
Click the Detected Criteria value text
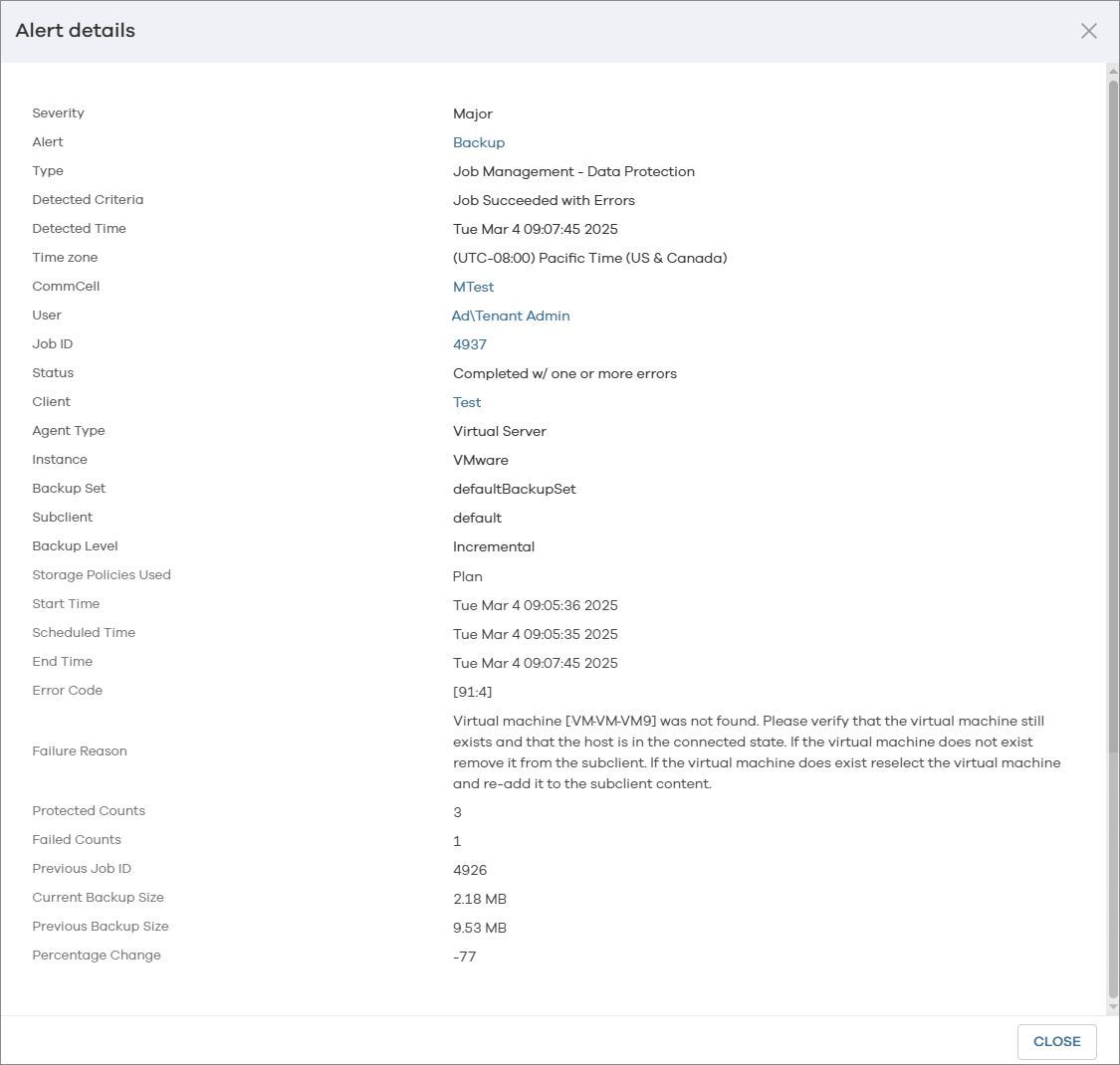544,200
